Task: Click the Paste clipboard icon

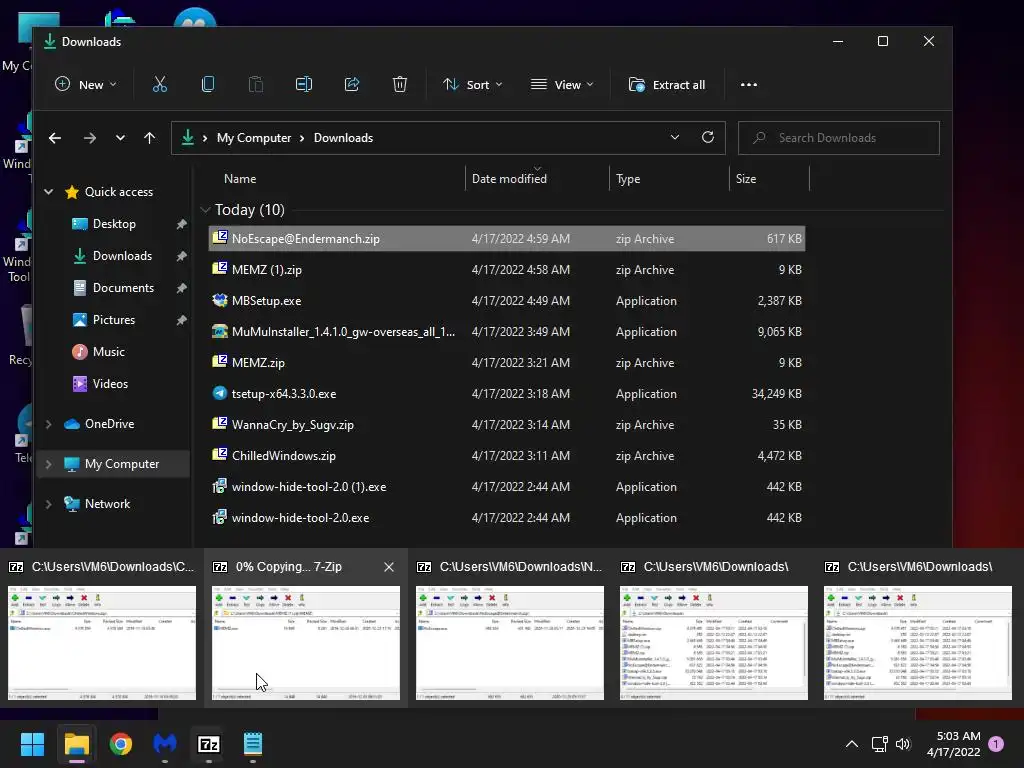Action: (x=255, y=84)
